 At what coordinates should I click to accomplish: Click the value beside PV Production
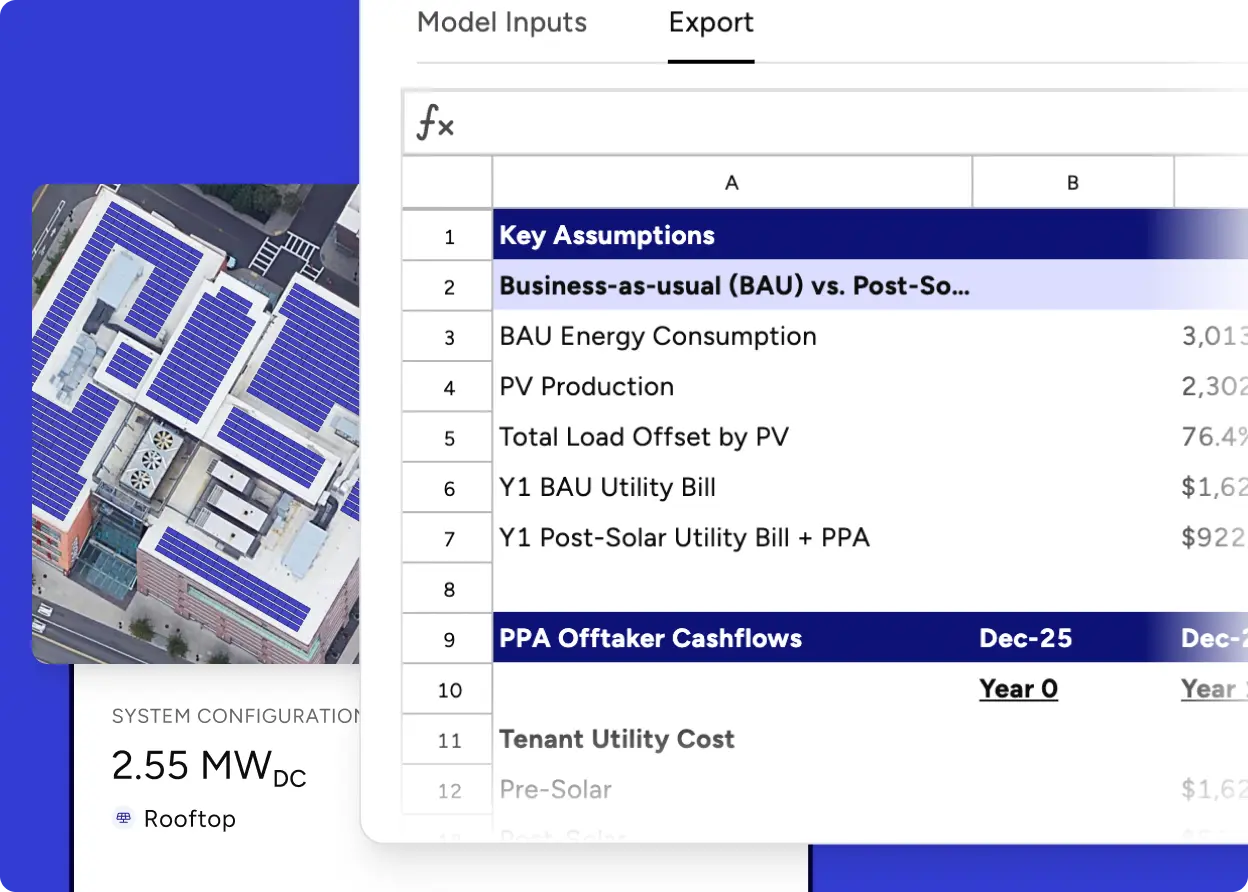pos(1214,387)
